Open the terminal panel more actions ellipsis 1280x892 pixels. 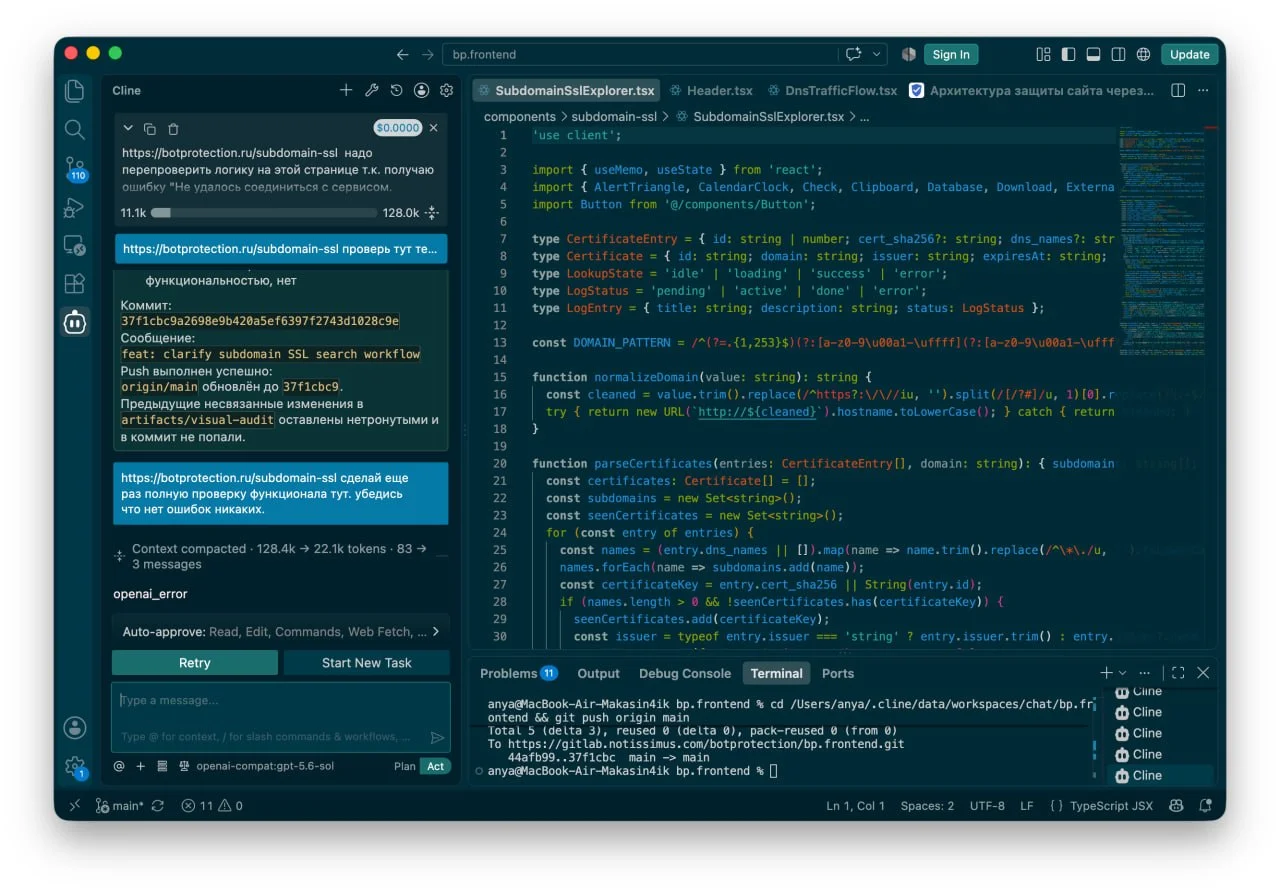(x=1144, y=673)
